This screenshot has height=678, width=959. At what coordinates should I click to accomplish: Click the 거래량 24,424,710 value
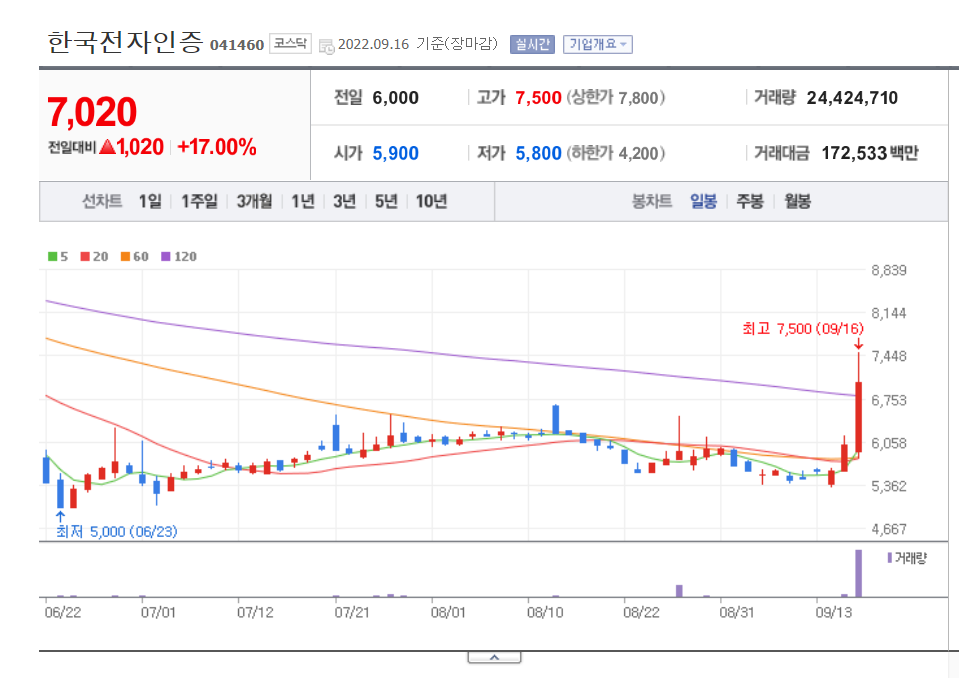pyautogui.click(x=852, y=98)
